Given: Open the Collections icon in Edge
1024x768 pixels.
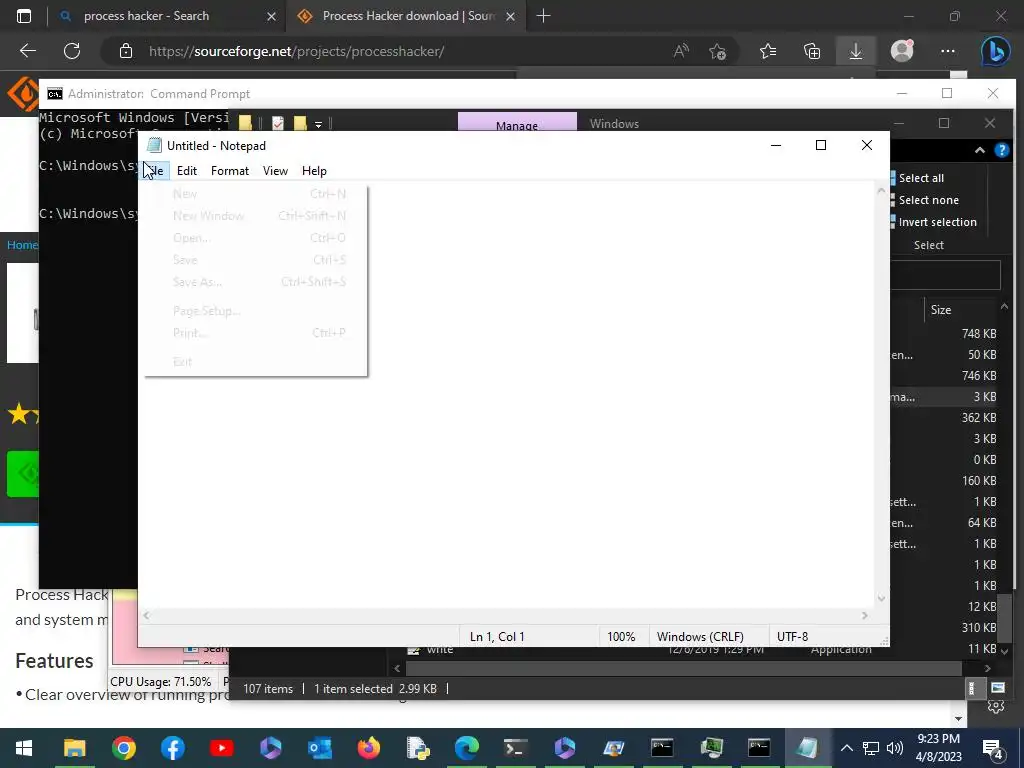Looking at the screenshot, I should (812, 51).
